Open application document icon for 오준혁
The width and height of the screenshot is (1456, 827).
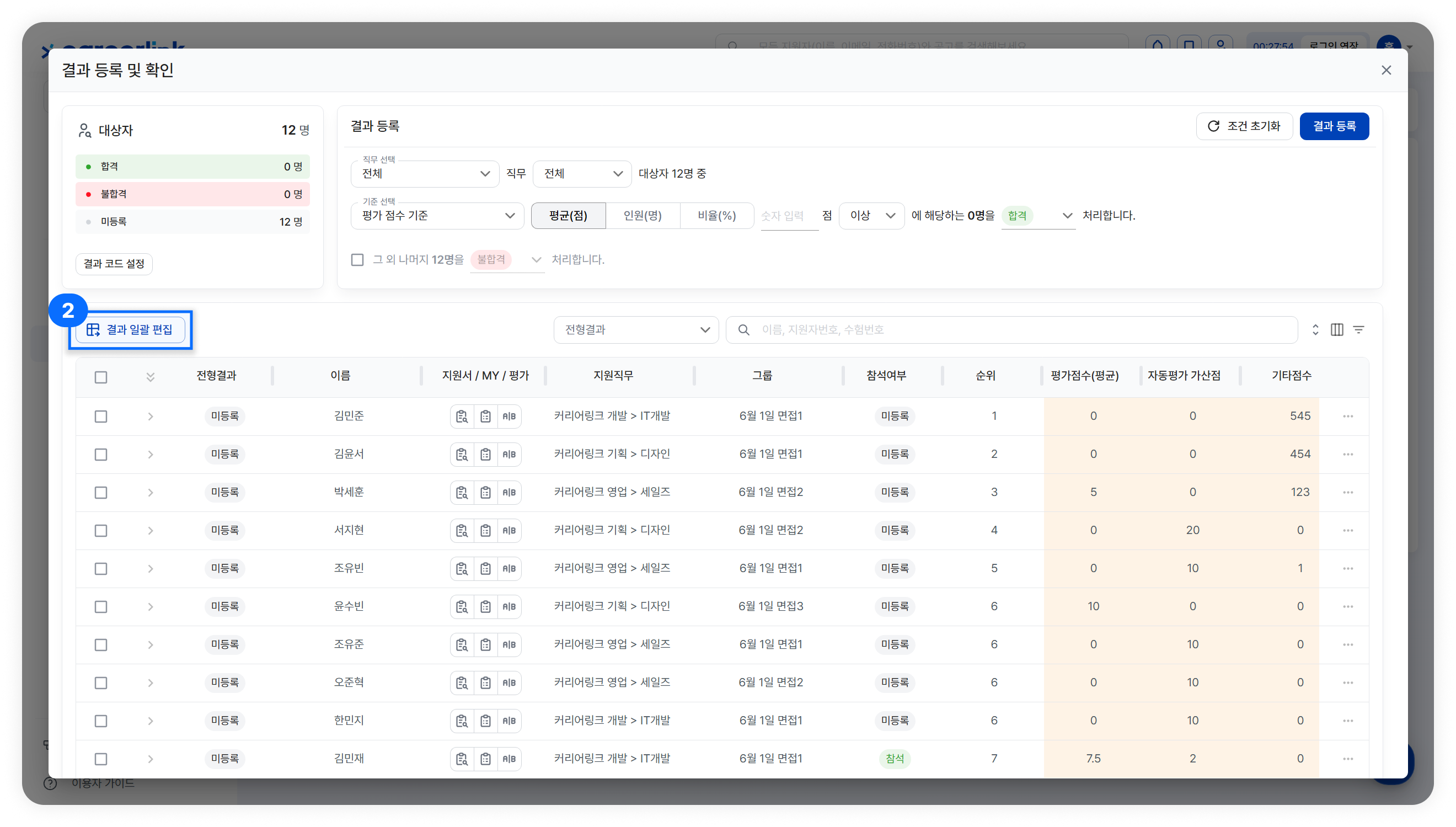[x=462, y=682]
